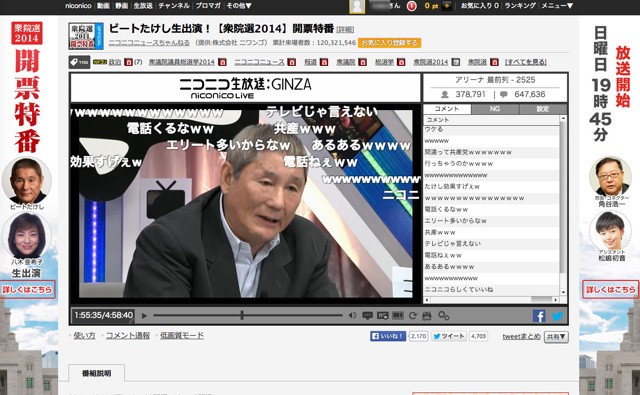Click the お気に入り登録する button

389,43
